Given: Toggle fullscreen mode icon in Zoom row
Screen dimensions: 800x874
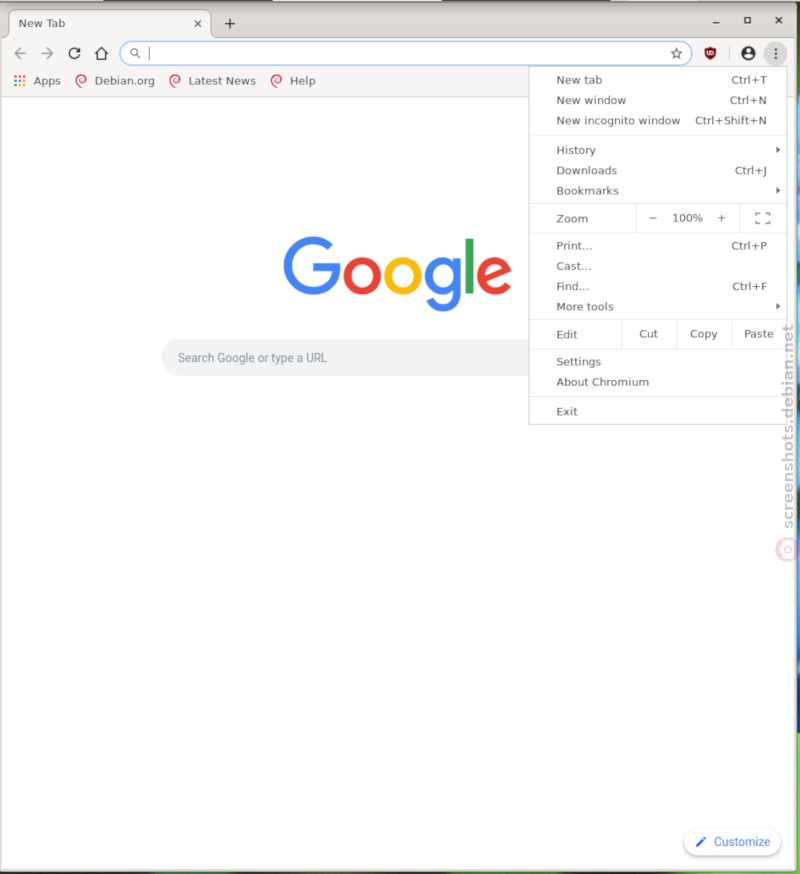Looking at the screenshot, I should pyautogui.click(x=763, y=218).
